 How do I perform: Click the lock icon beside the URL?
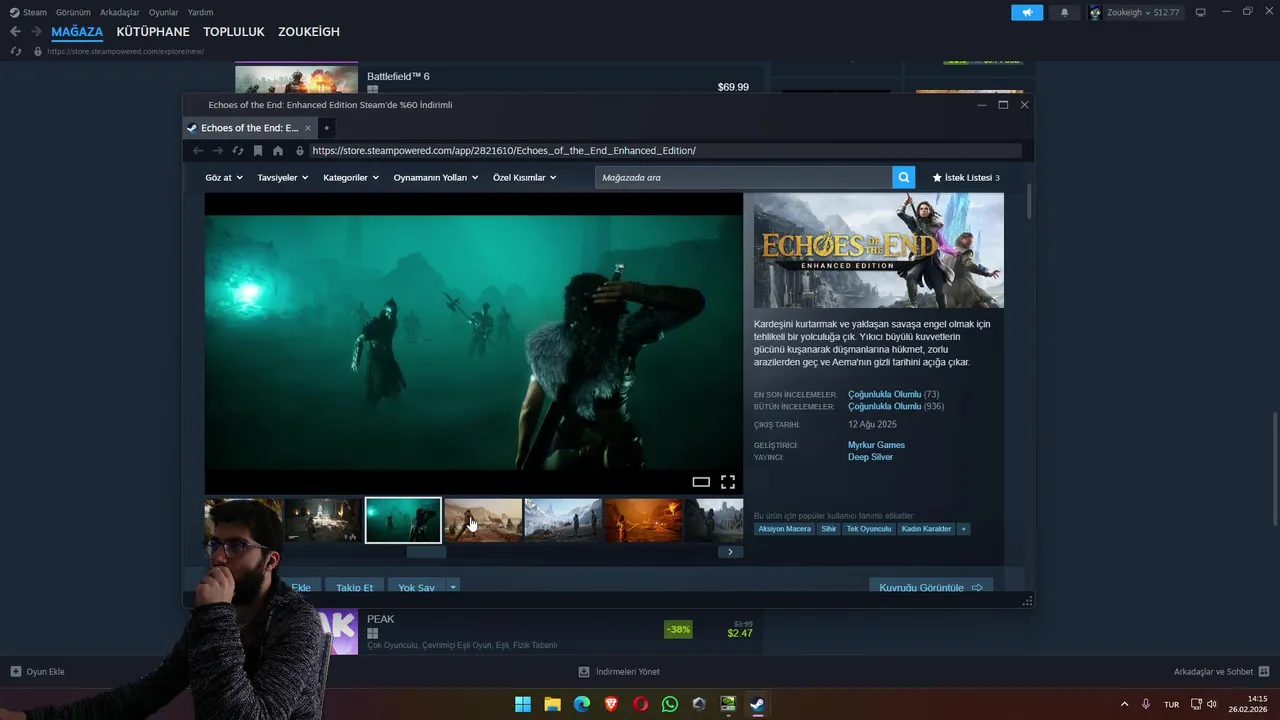tap(299, 151)
